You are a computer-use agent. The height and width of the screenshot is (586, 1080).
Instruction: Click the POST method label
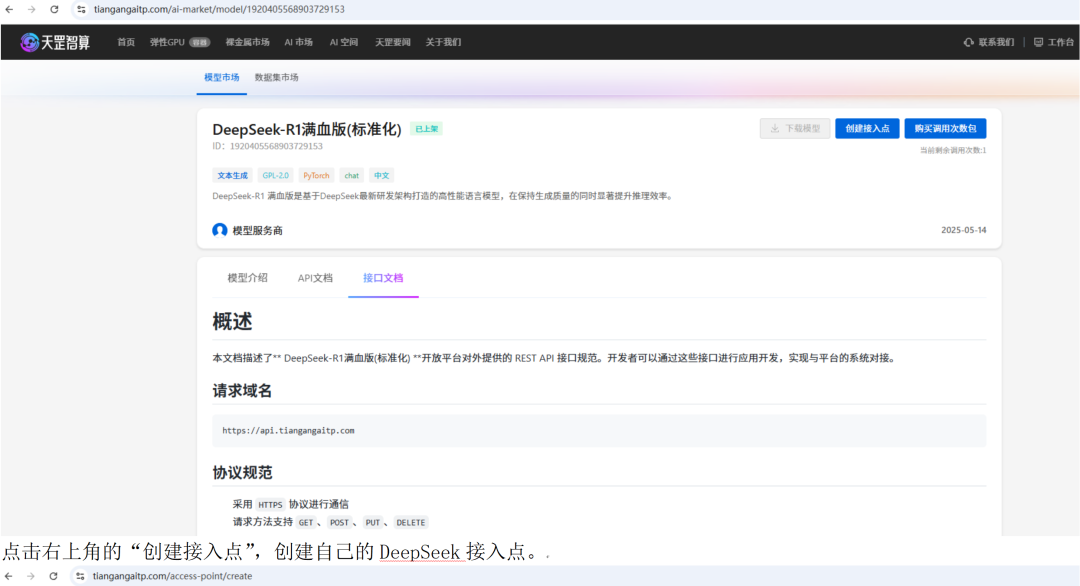coord(339,523)
